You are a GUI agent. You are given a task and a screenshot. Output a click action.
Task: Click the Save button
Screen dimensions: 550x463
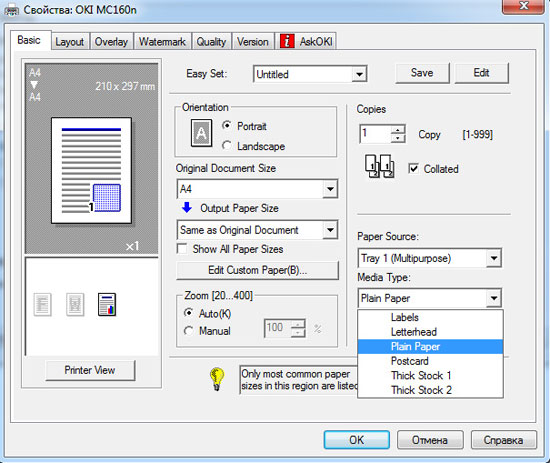click(422, 73)
